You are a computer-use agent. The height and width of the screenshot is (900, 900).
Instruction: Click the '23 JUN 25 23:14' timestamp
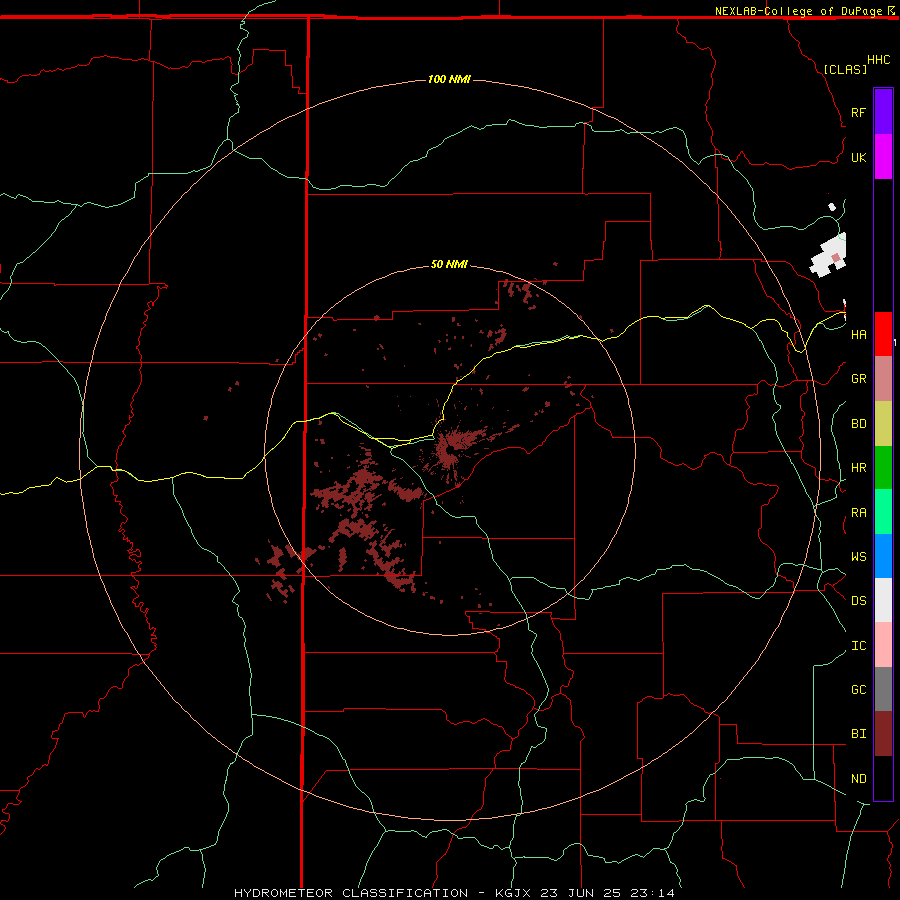pos(607,893)
